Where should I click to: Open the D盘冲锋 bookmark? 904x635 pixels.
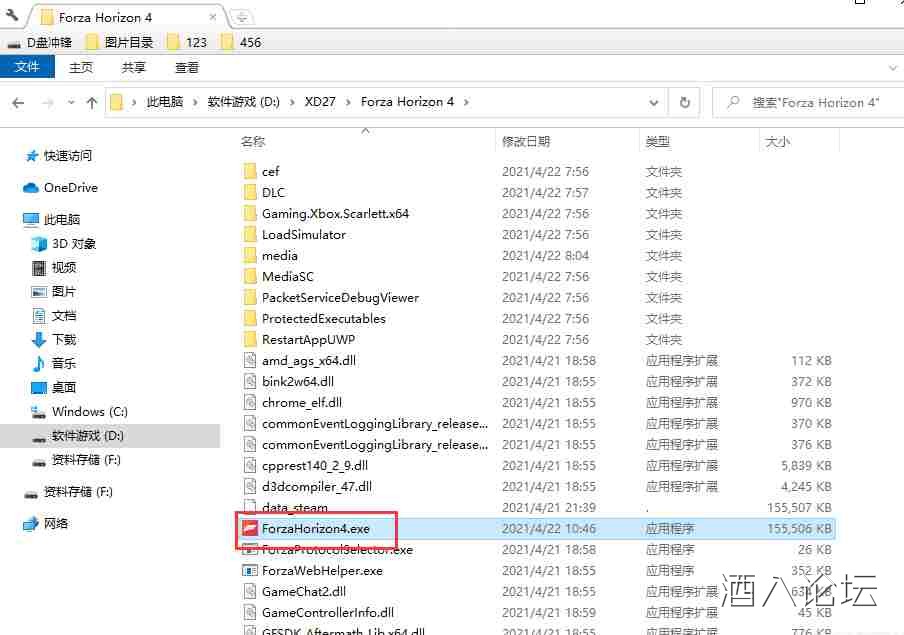click(x=40, y=42)
